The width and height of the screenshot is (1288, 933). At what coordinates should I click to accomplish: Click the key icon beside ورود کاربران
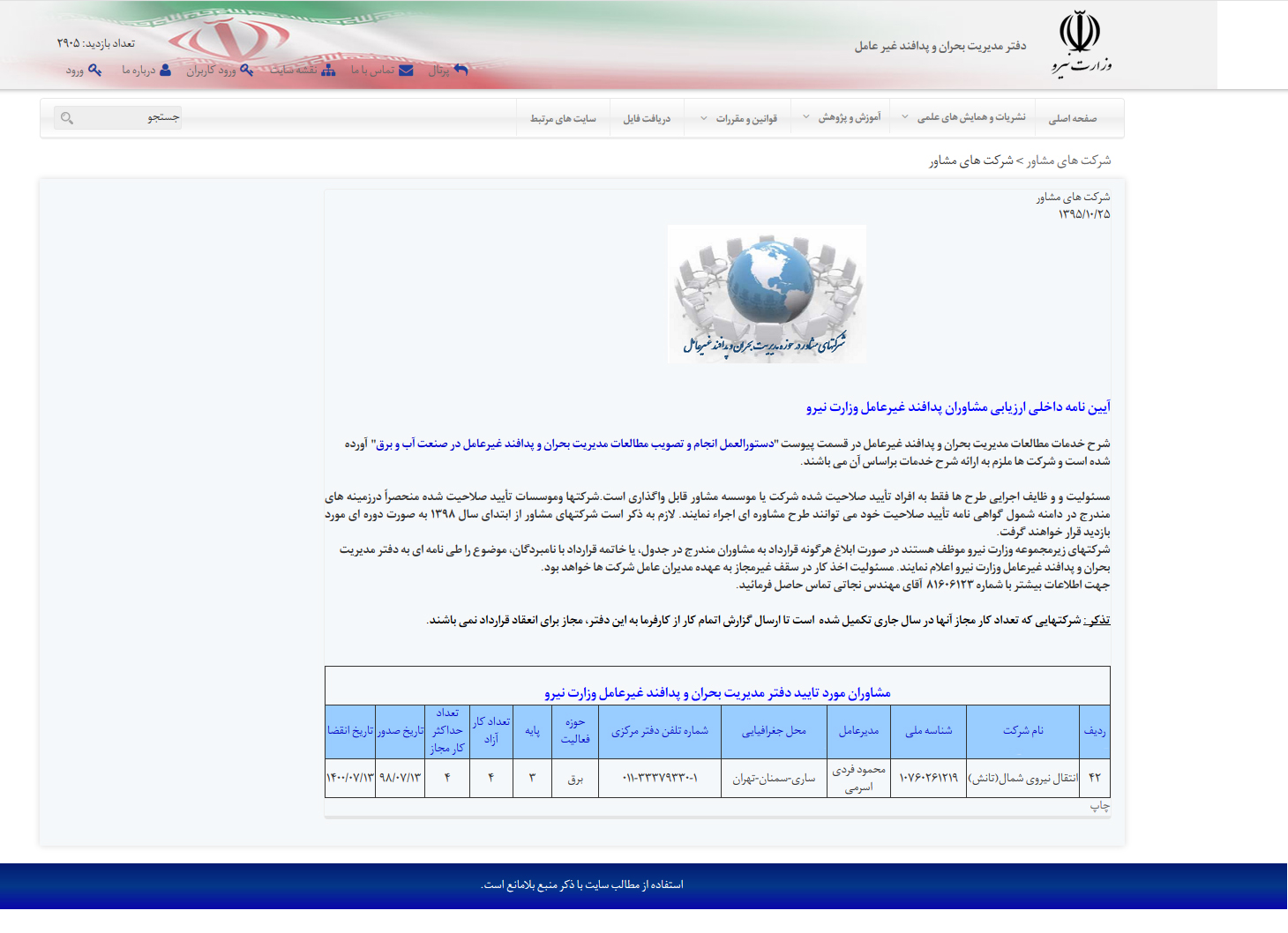click(x=247, y=71)
